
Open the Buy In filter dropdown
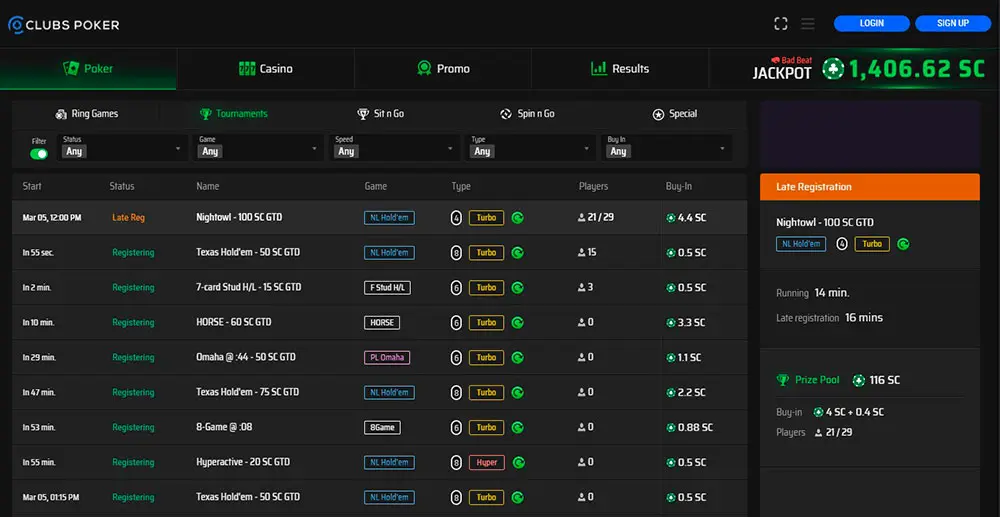point(666,148)
